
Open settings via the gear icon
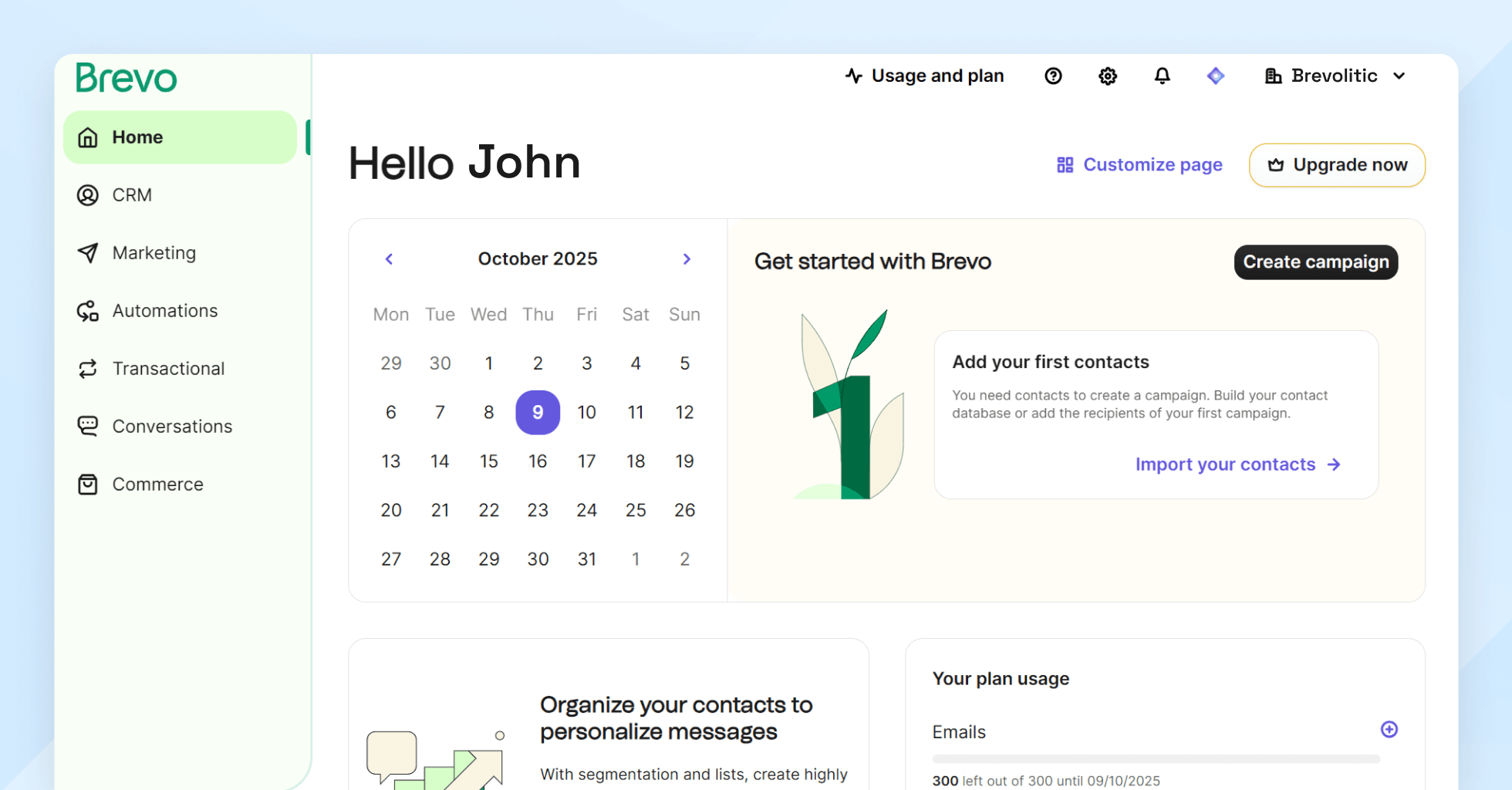pos(1108,76)
